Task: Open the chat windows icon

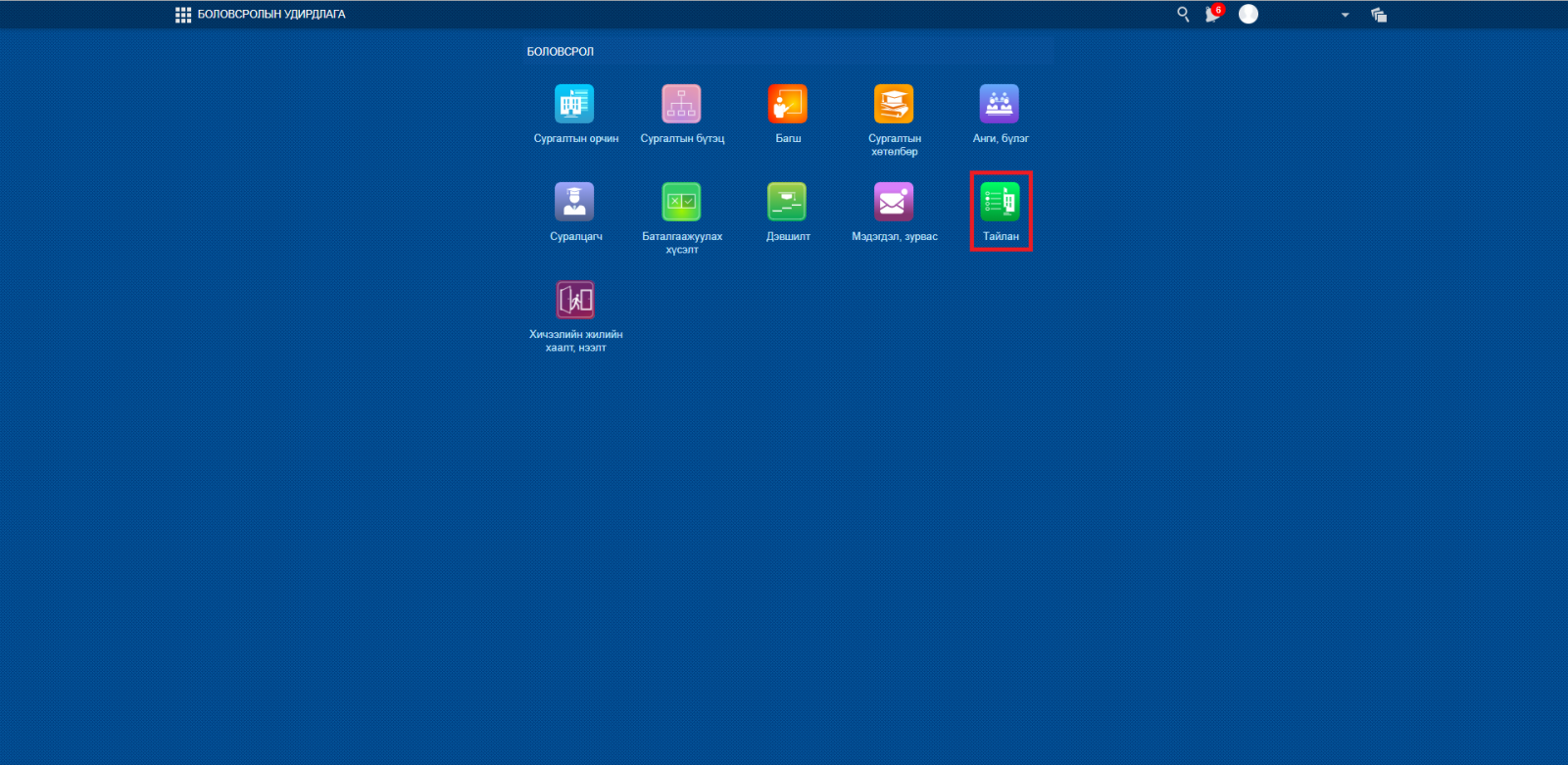Action: (1379, 15)
